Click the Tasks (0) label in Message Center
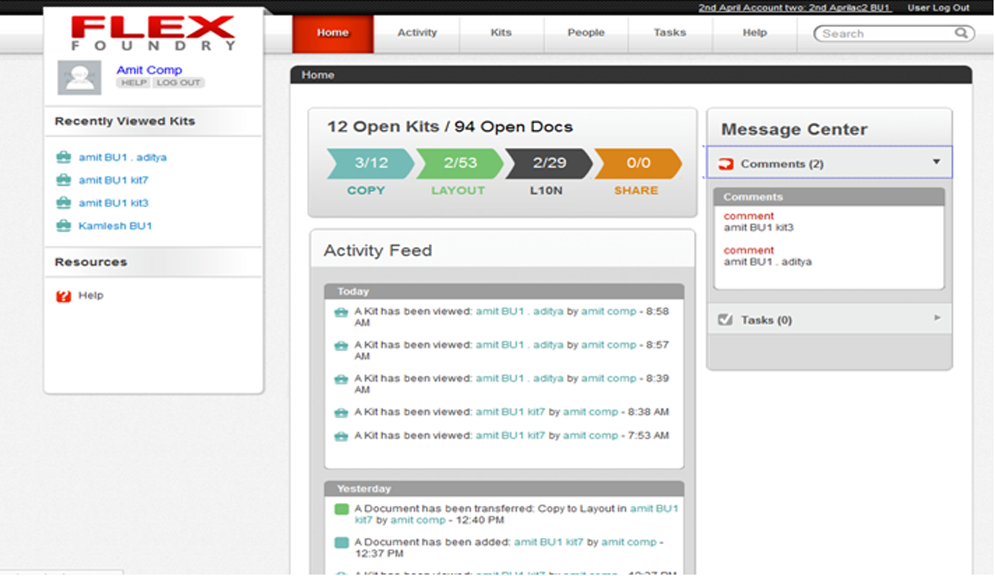Image resolution: width=995 pixels, height=576 pixels. 766,320
